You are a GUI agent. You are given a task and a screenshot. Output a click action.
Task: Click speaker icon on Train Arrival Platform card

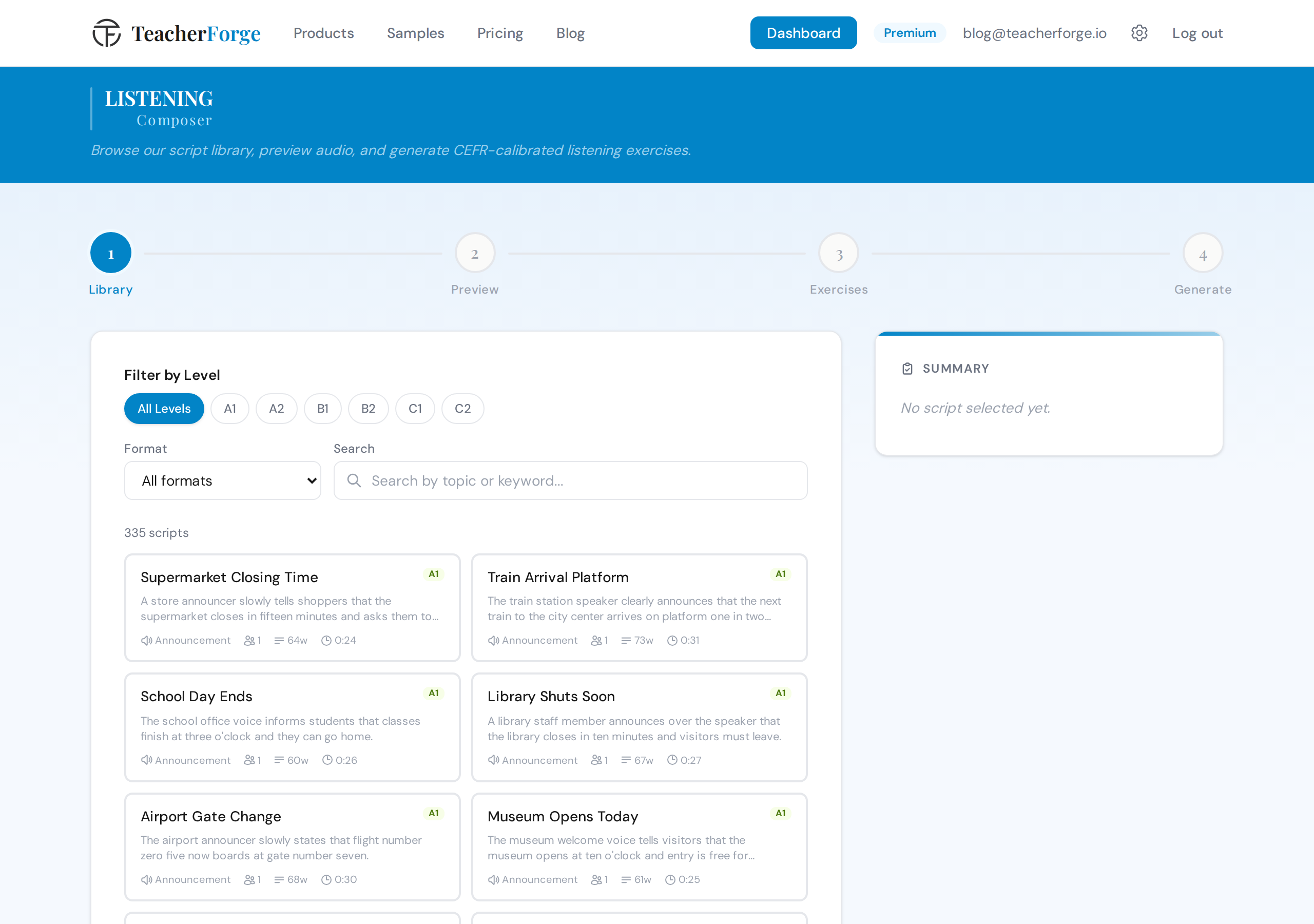pos(493,640)
